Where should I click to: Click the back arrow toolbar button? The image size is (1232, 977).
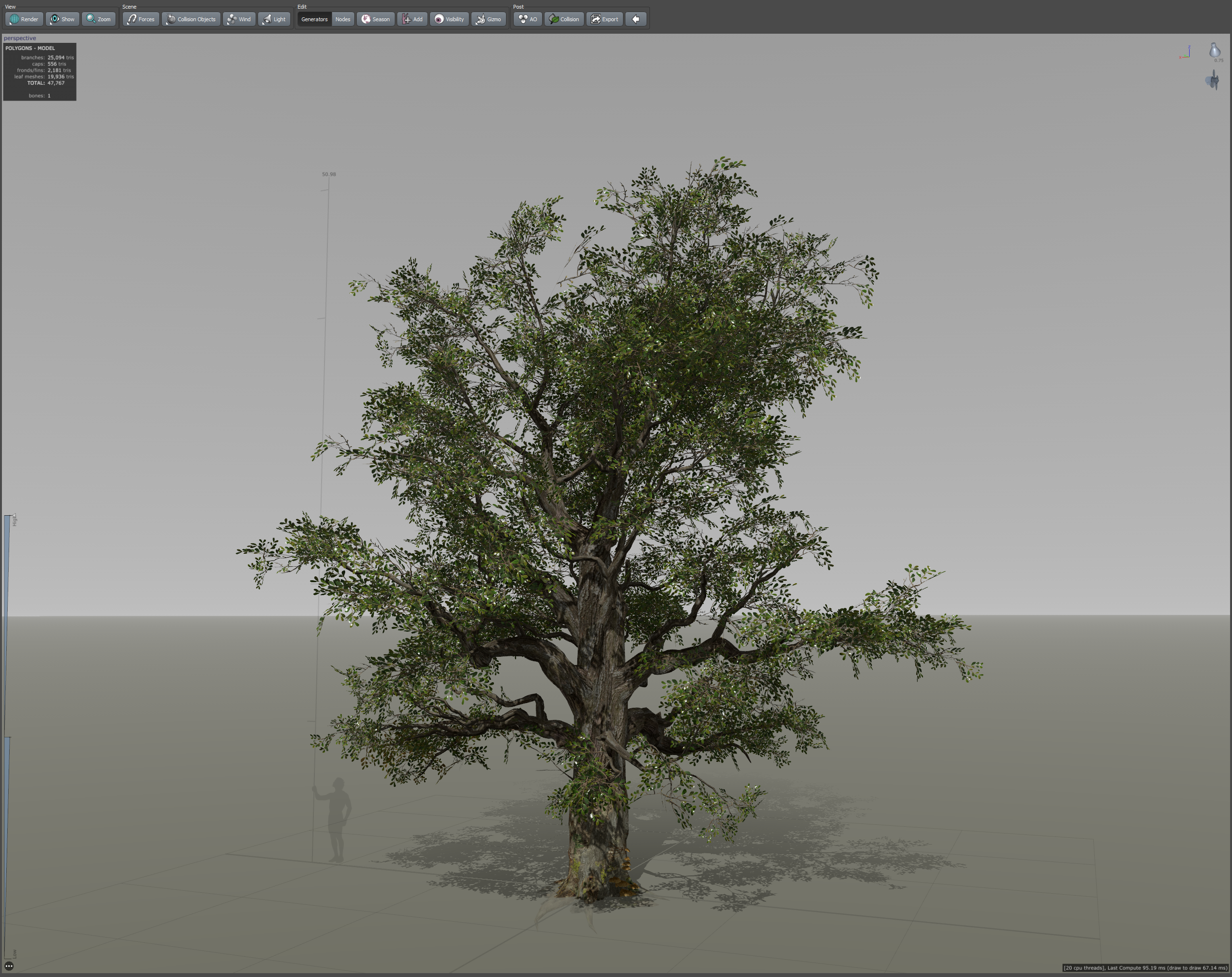click(635, 19)
